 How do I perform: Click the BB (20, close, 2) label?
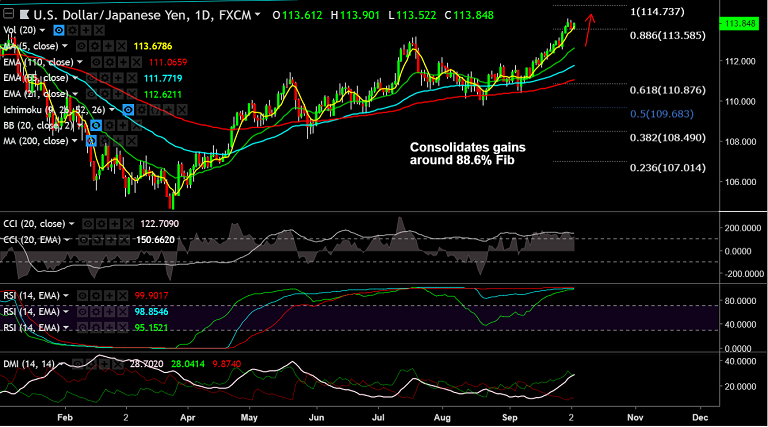39,126
